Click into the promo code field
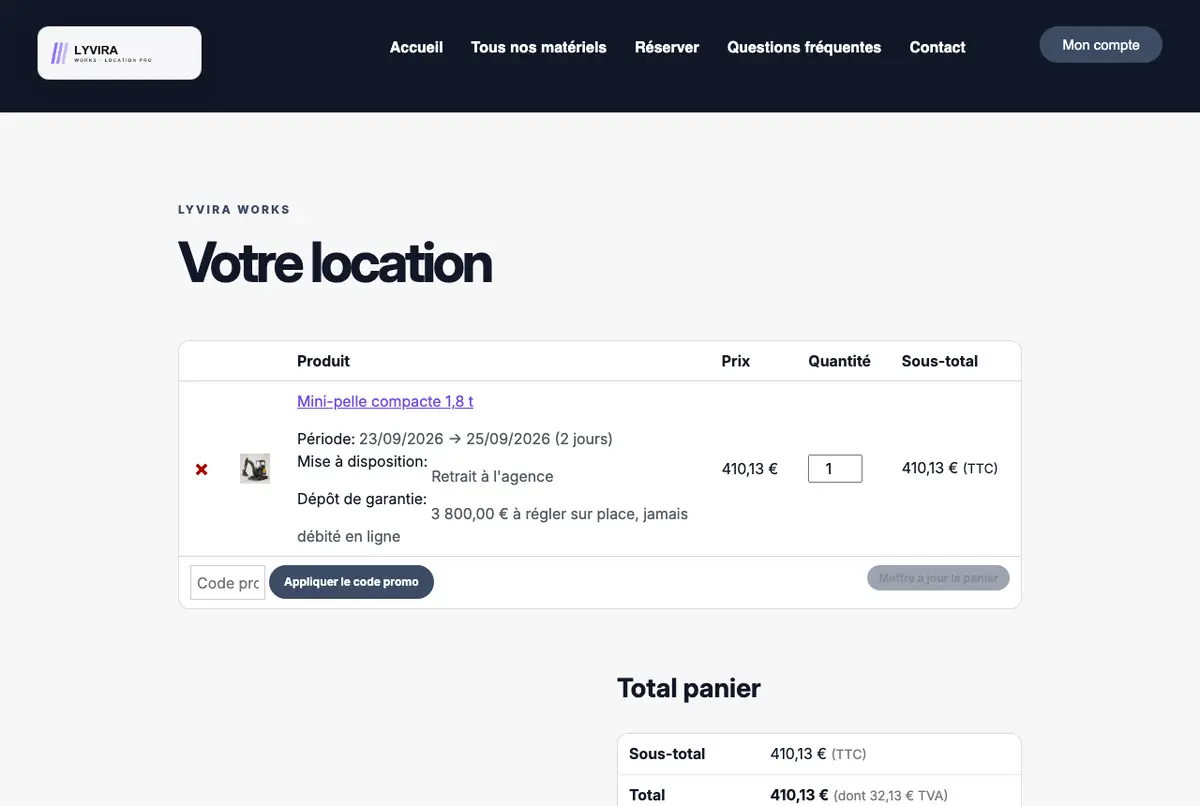 coord(228,582)
